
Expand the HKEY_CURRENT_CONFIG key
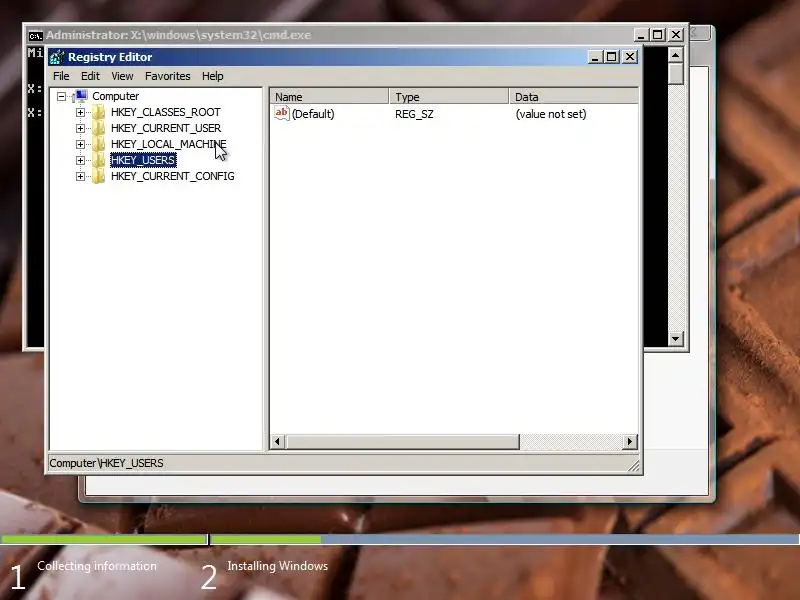pyautogui.click(x=80, y=177)
